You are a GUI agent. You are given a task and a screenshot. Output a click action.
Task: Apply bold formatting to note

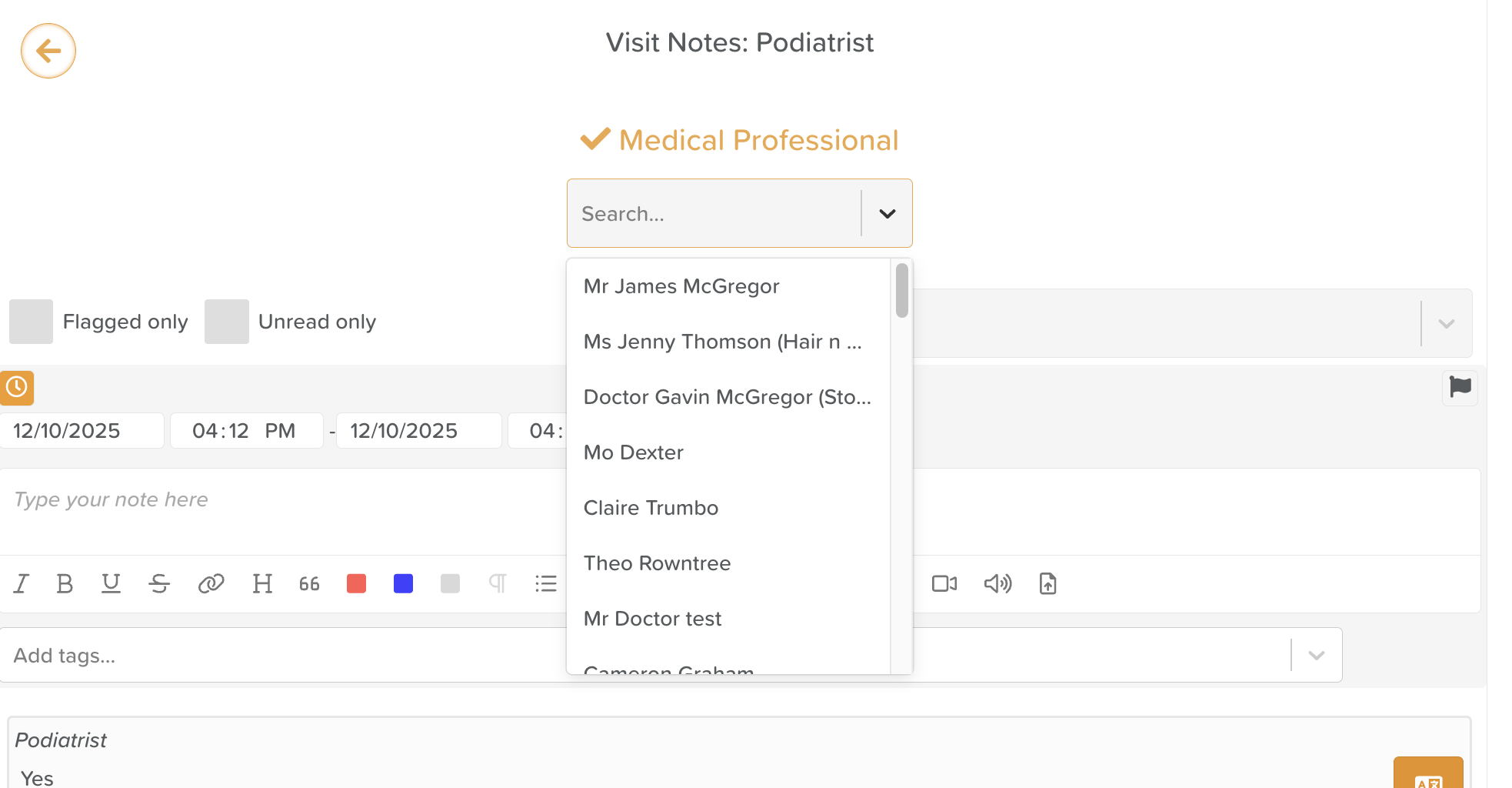tap(65, 584)
